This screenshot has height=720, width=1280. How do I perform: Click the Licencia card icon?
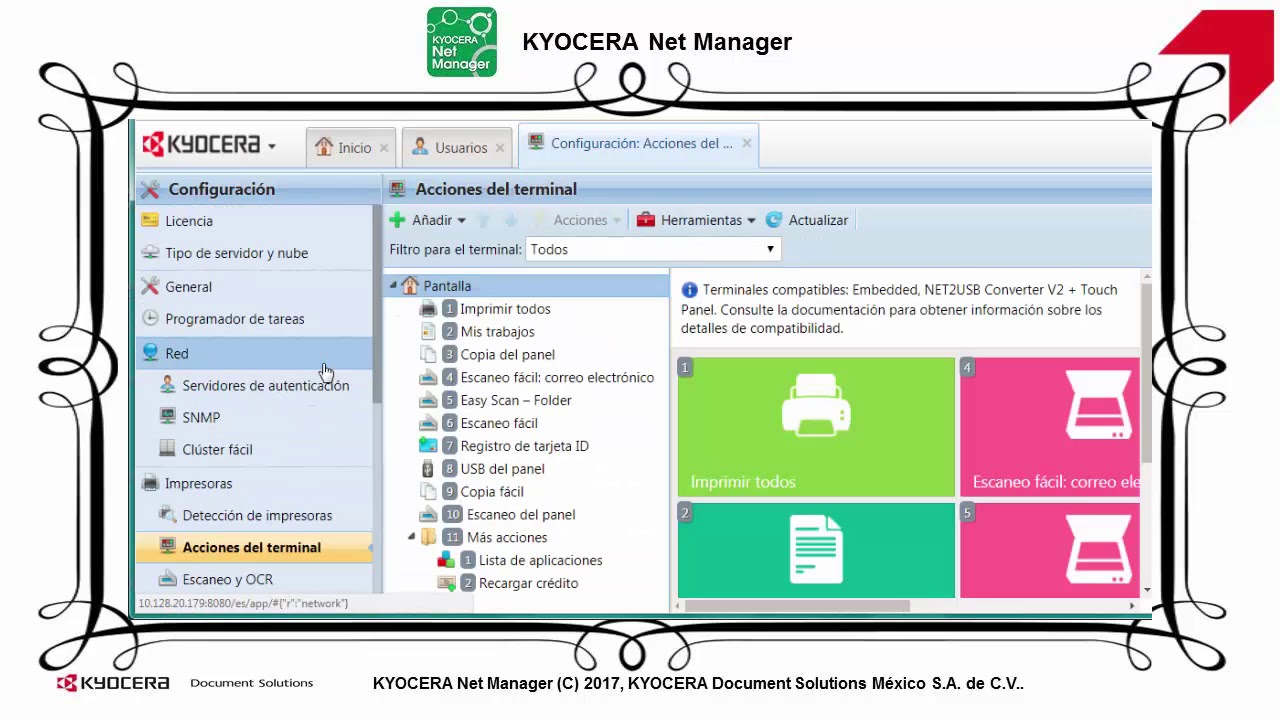click(x=150, y=220)
